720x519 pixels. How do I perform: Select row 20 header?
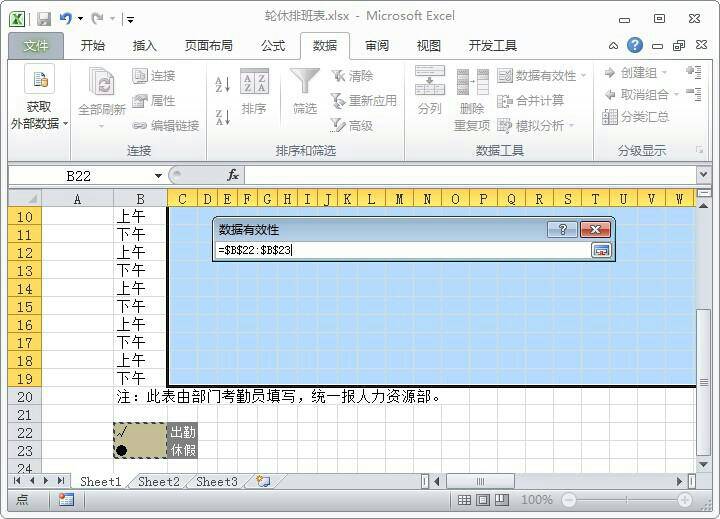point(25,396)
